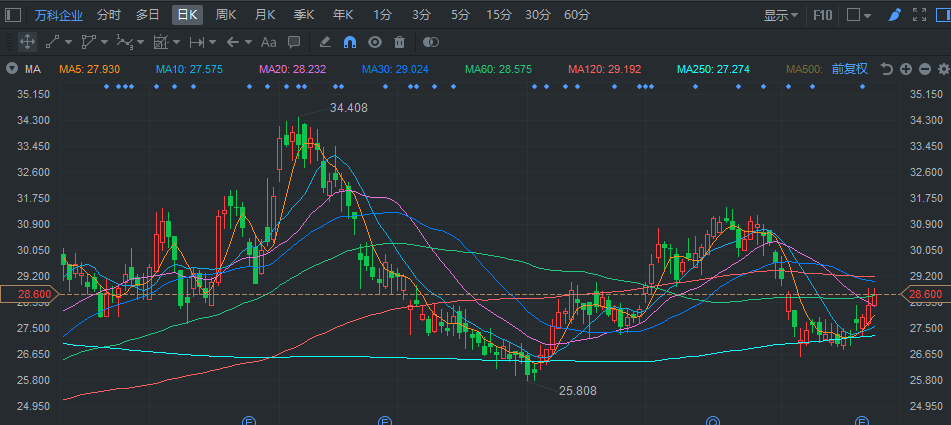Click the 前复权 adjustment button

(x=850, y=69)
